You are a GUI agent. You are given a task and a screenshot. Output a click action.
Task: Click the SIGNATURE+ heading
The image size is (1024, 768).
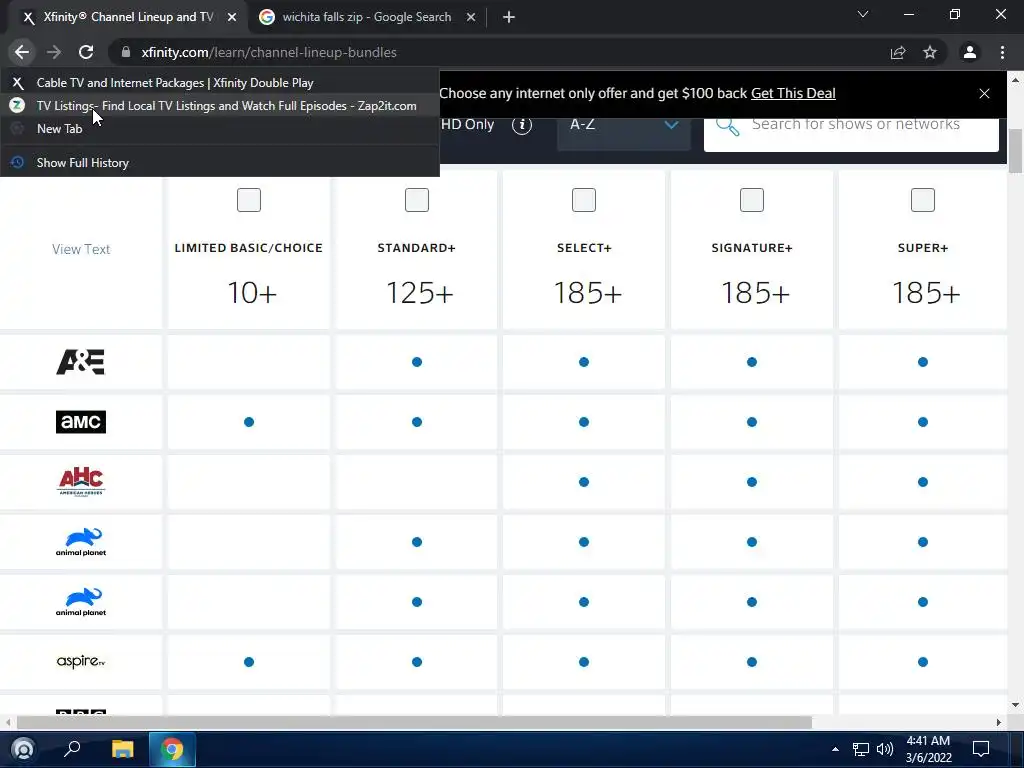tap(752, 248)
